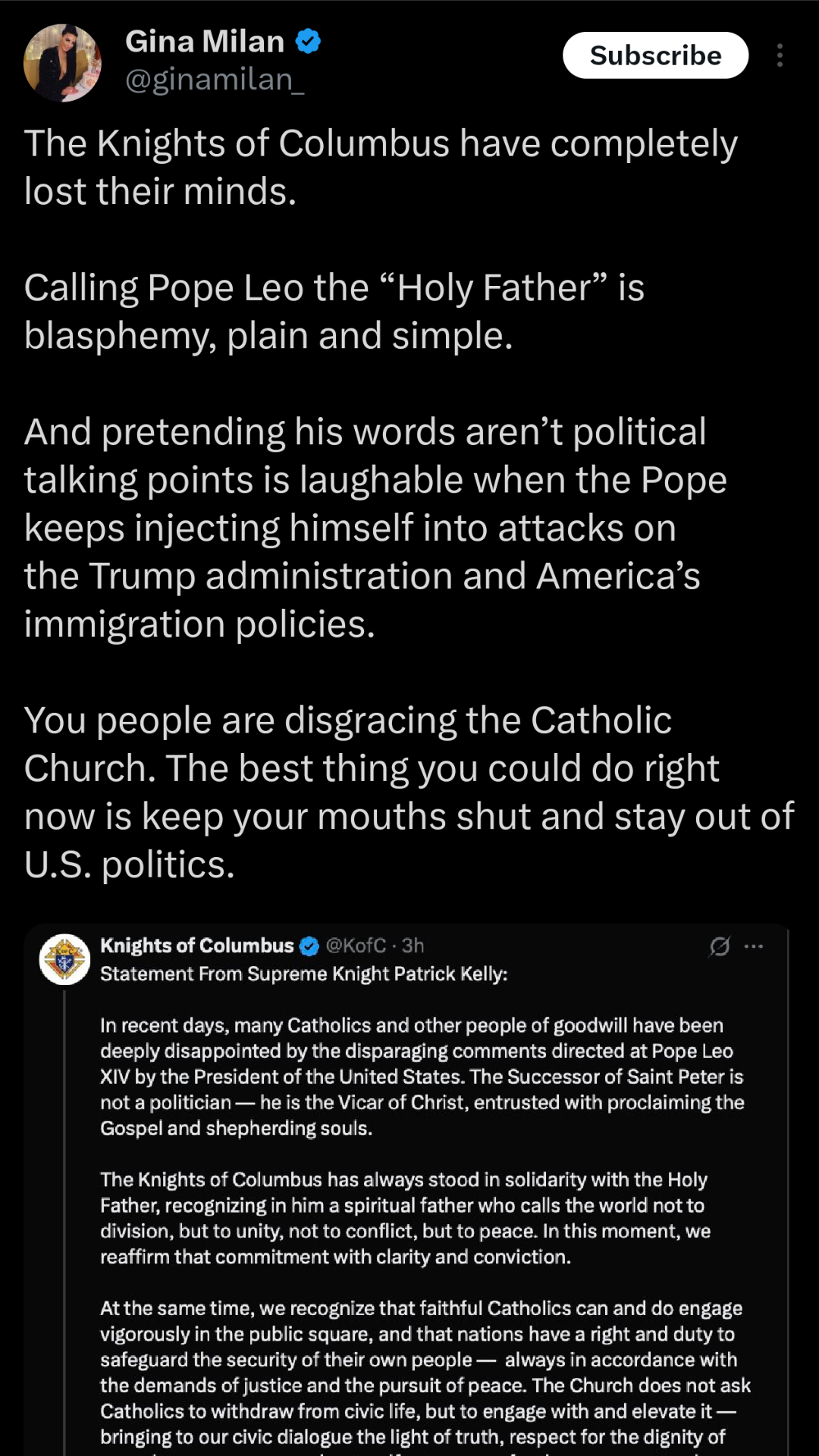The image size is (819, 1456).
Task: Click the 3h timestamp on quoted post
Action: click(x=413, y=946)
